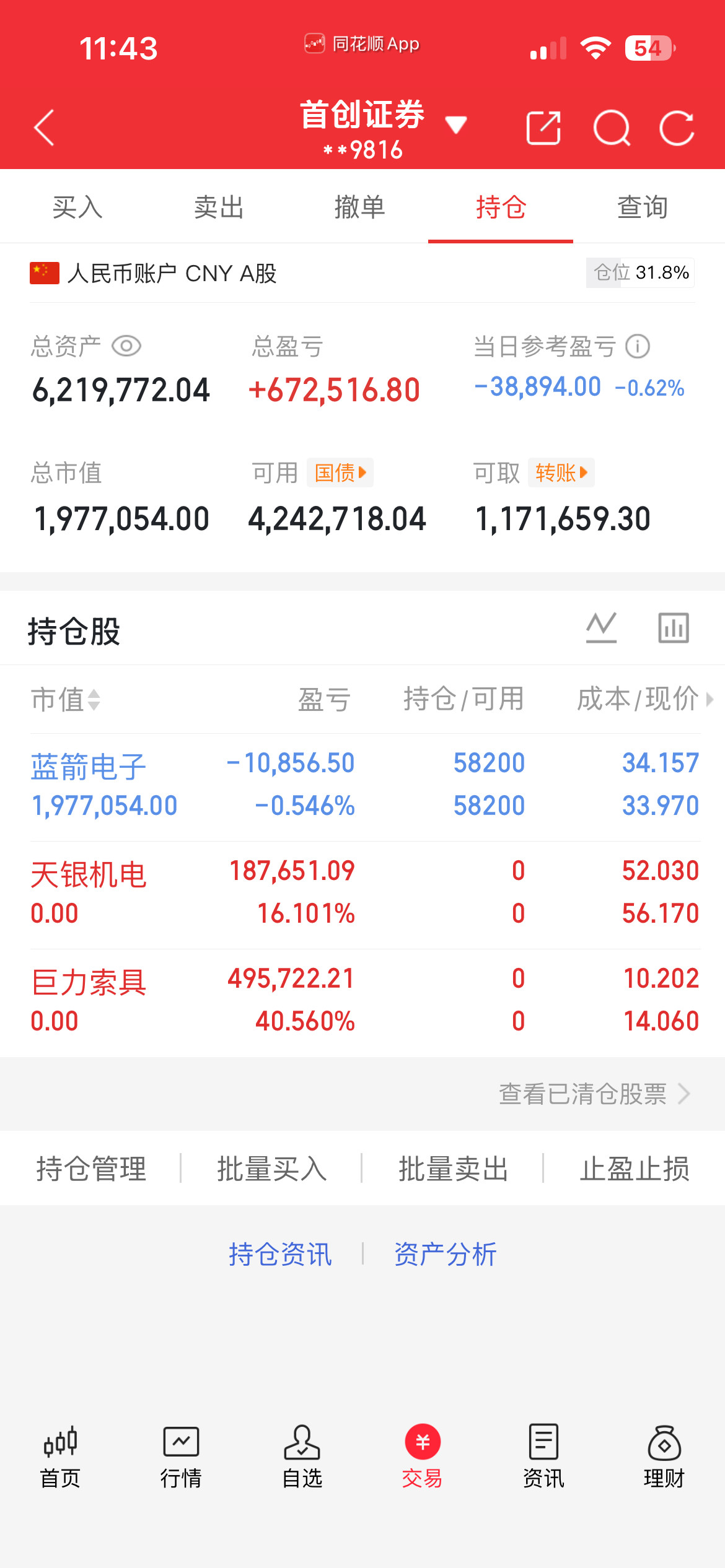Tap the daily P&L value -38,894.00

click(x=538, y=387)
